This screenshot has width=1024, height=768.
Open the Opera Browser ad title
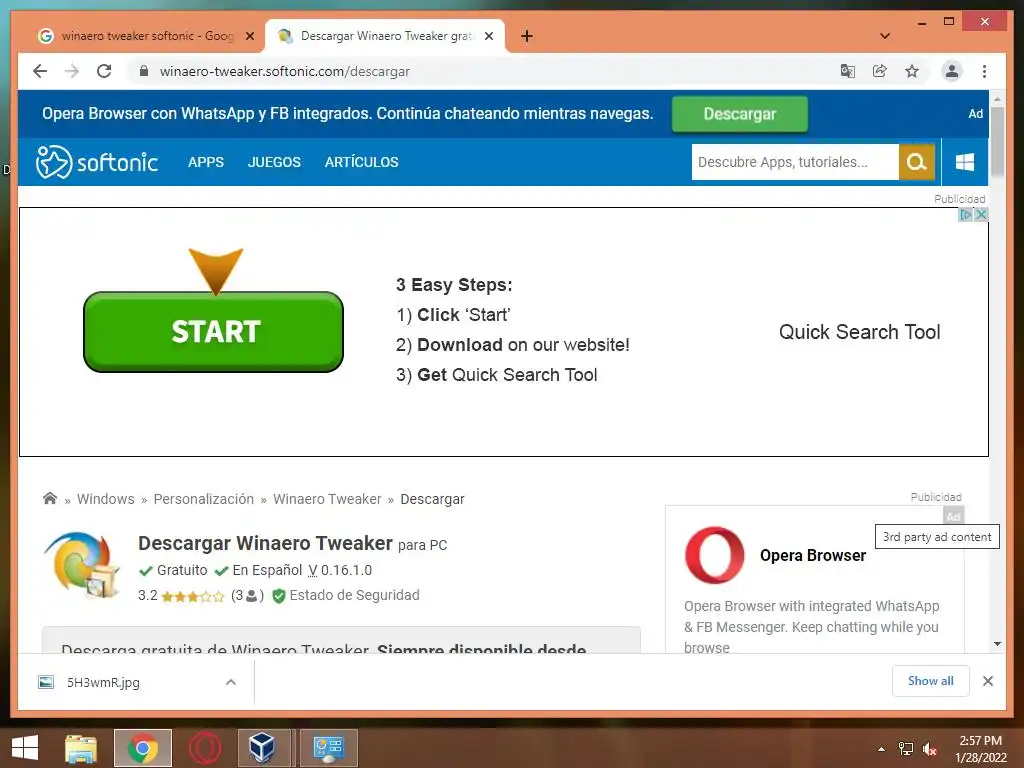point(813,555)
